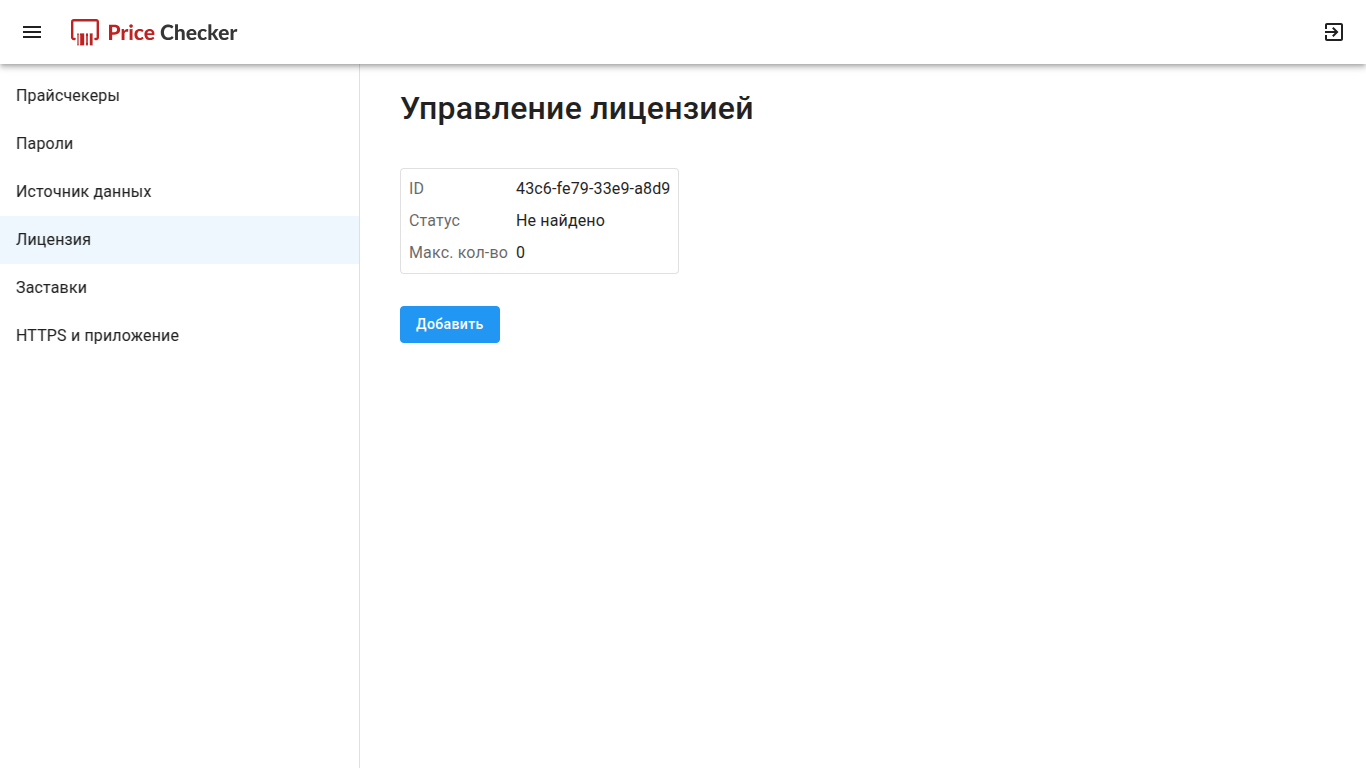The width and height of the screenshot is (1366, 768).
Task: Click the Price Checker logo
Action: click(x=154, y=32)
